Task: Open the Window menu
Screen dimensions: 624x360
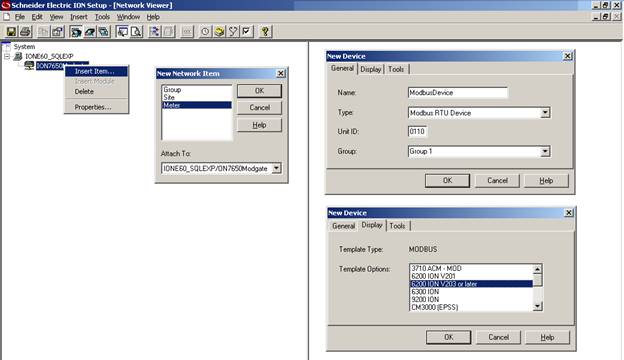Action: 128,17
